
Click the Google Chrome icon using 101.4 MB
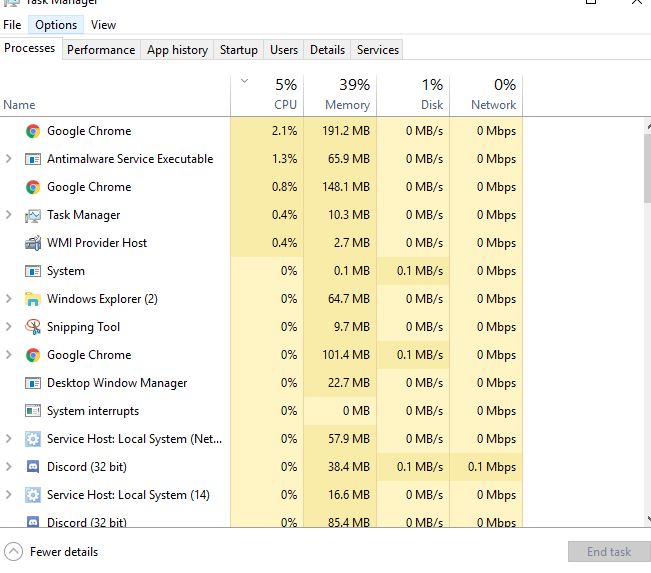[x=33, y=355]
